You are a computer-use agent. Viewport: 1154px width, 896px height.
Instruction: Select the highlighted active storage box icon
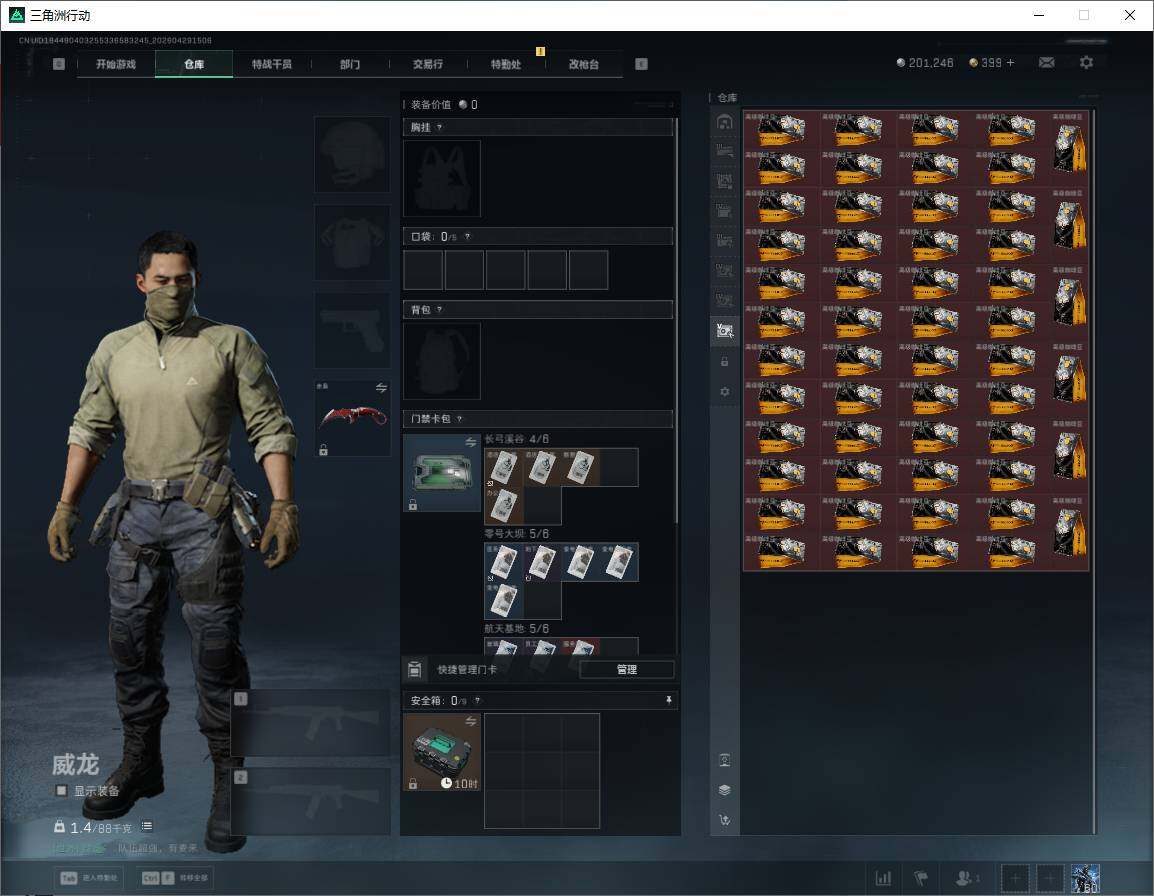point(724,331)
